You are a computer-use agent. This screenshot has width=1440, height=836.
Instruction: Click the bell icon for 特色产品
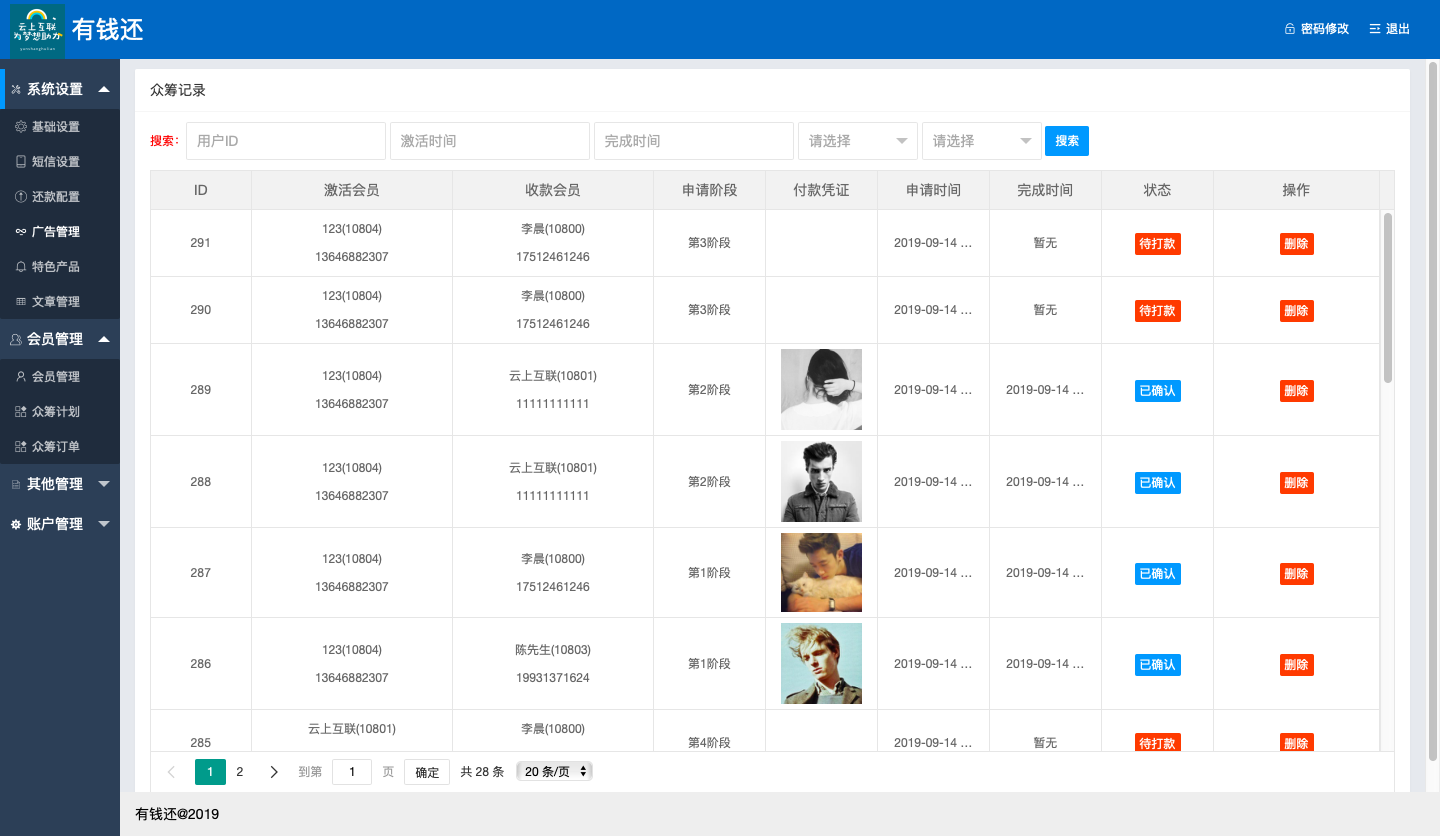point(21,267)
